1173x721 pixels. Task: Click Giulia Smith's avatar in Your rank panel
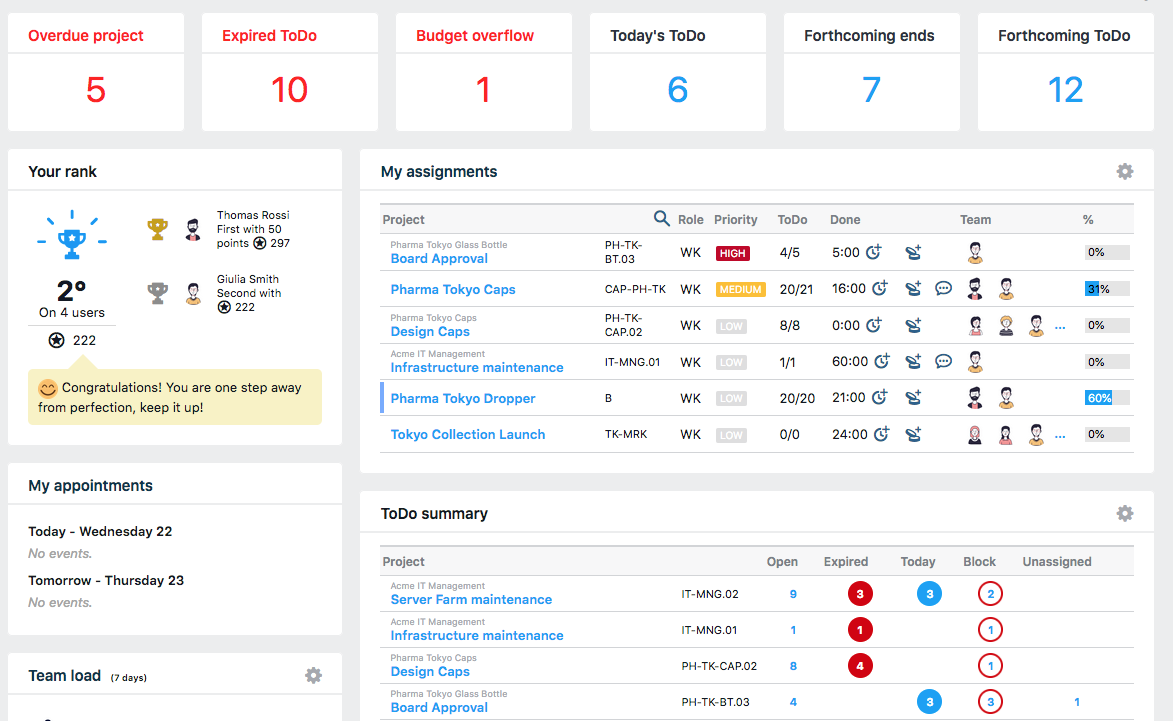[x=193, y=293]
